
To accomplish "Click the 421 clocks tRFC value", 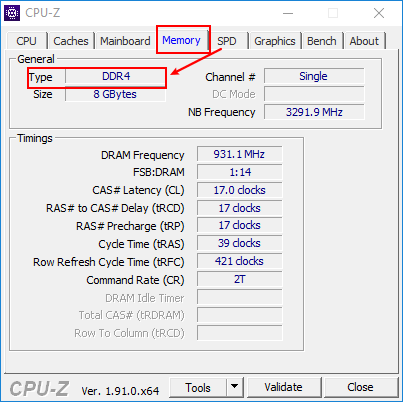I will (x=239, y=261).
